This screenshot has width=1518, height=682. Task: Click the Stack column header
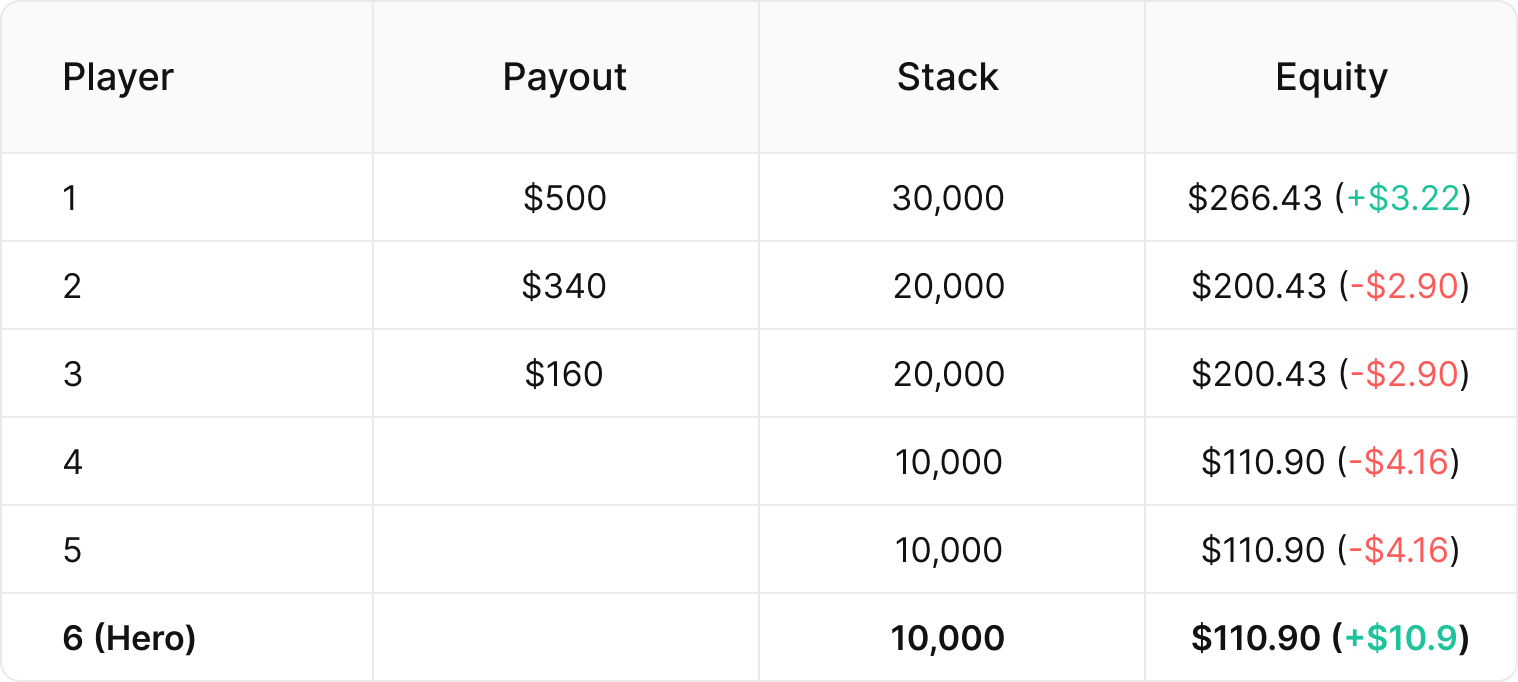(948, 77)
